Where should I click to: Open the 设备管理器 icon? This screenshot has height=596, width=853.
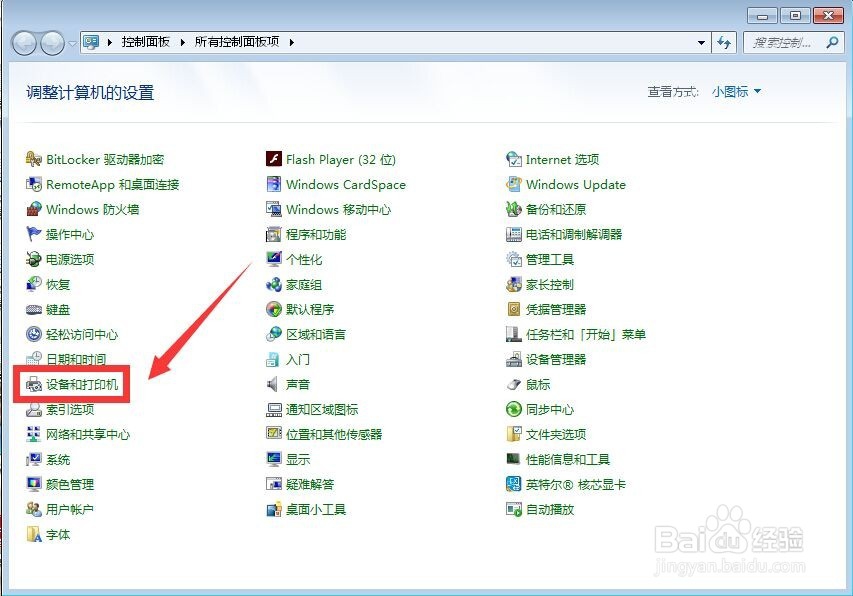tap(514, 359)
